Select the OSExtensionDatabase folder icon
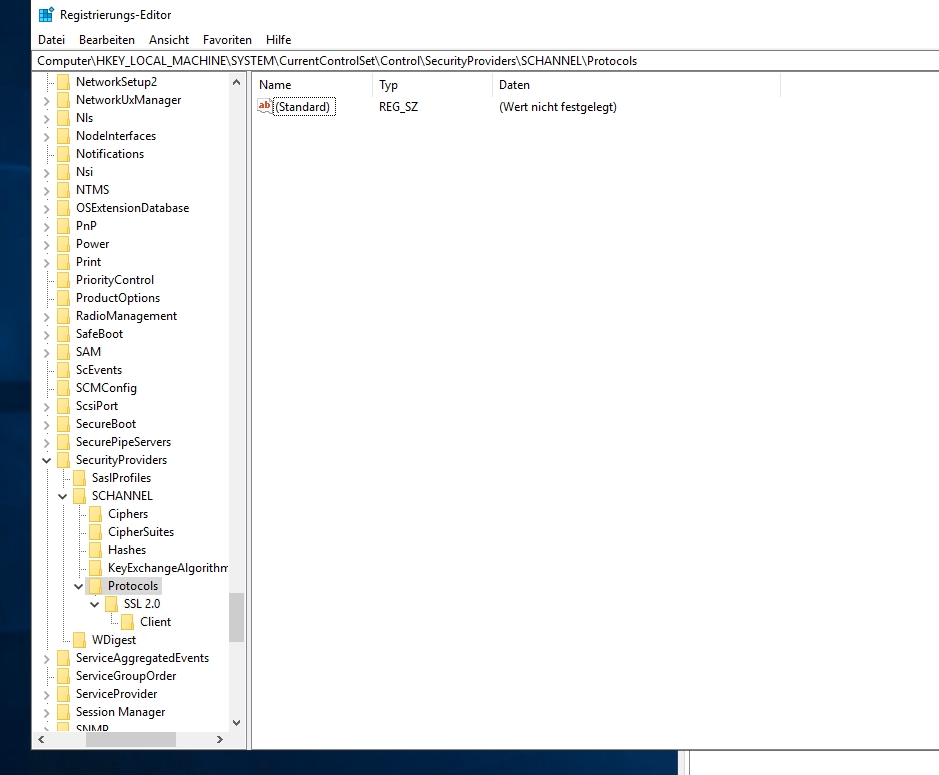The image size is (939, 775). [63, 208]
